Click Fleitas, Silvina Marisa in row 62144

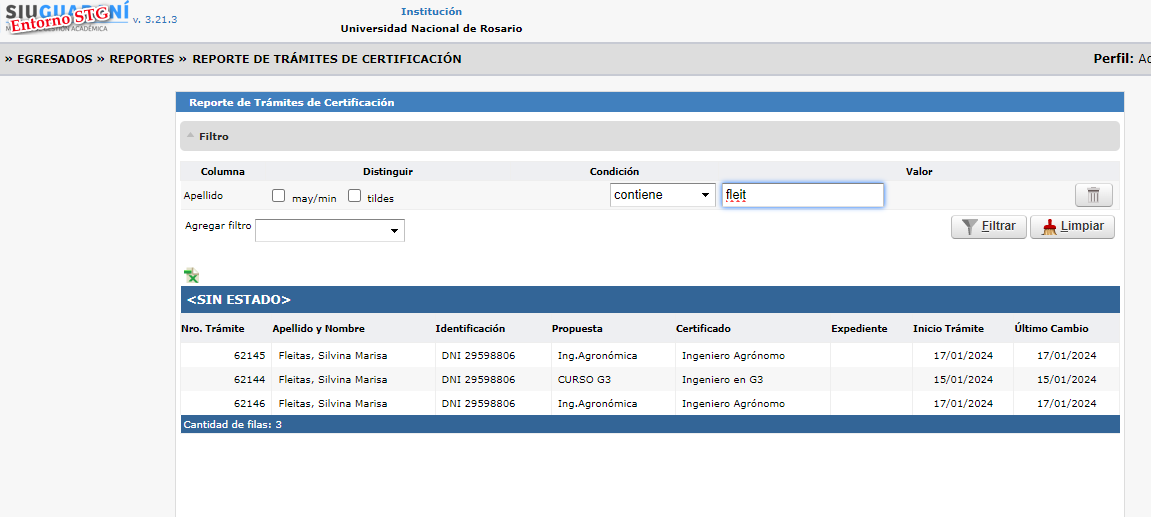(333, 380)
